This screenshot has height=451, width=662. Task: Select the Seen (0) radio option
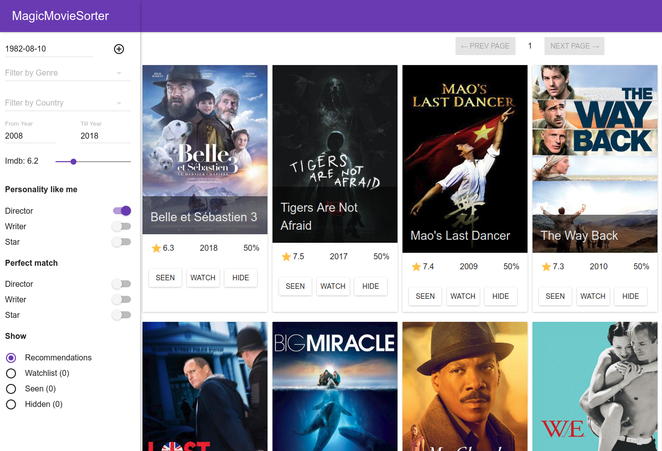coord(11,389)
